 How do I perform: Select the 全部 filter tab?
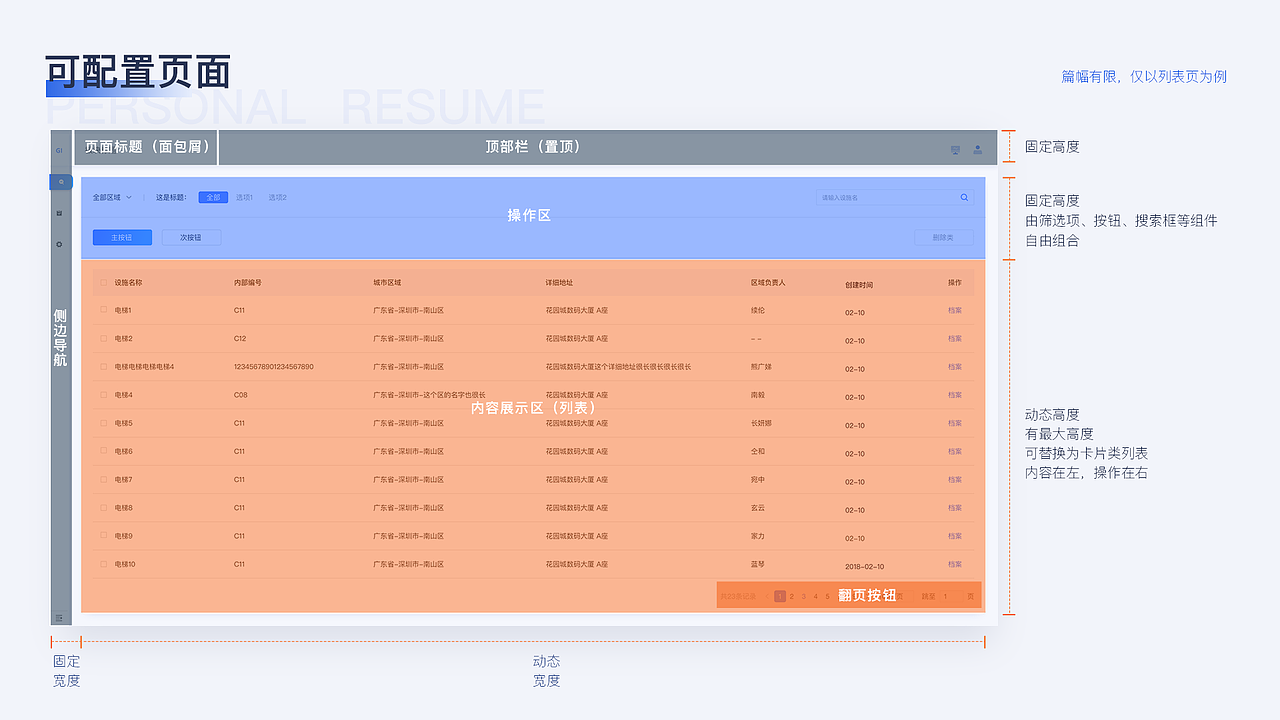pyautogui.click(x=213, y=198)
